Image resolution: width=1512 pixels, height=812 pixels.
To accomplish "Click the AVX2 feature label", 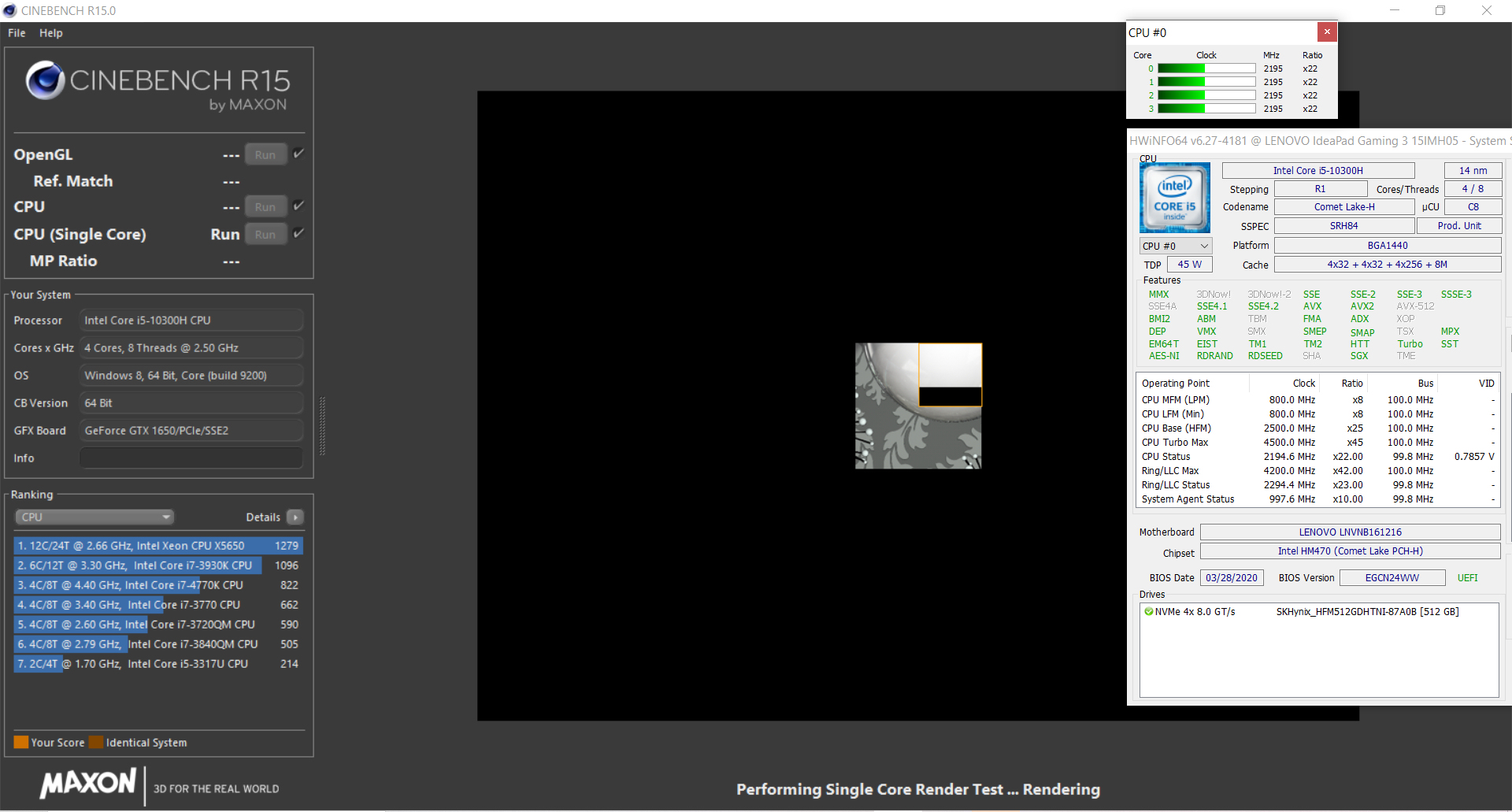I will pyautogui.click(x=1362, y=306).
